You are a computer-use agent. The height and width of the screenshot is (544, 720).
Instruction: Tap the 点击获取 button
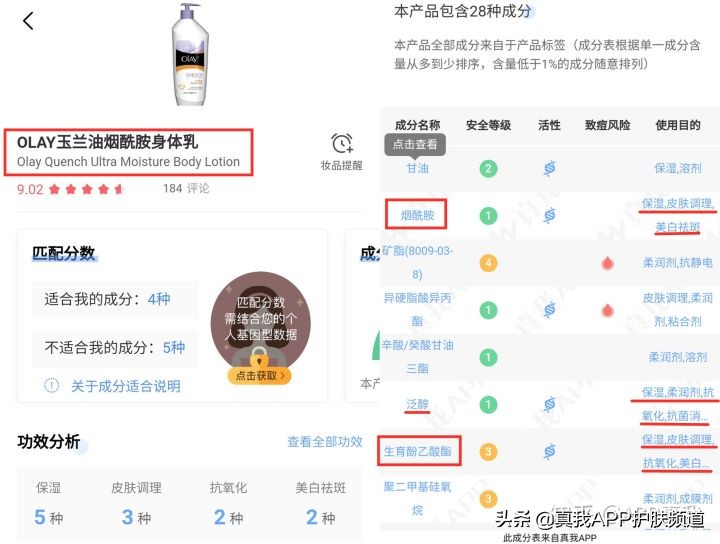click(259, 376)
